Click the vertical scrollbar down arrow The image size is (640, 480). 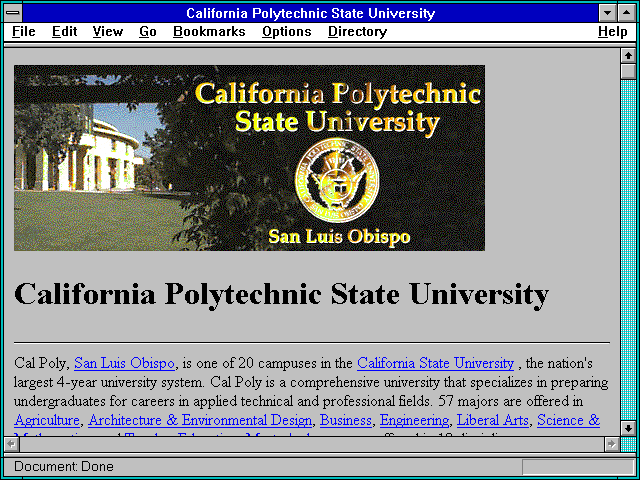click(x=628, y=428)
